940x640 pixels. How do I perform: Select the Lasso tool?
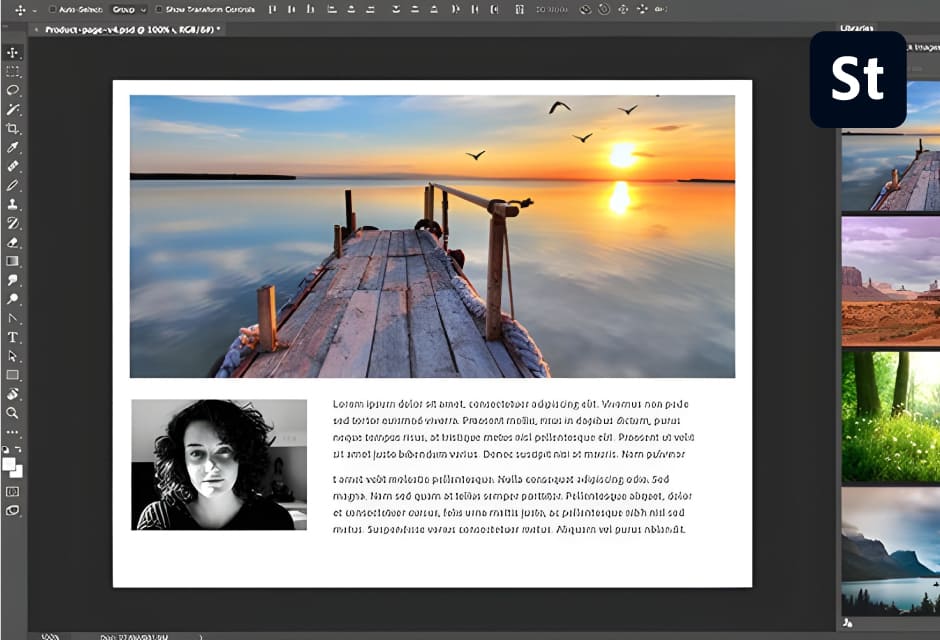[x=12, y=88]
